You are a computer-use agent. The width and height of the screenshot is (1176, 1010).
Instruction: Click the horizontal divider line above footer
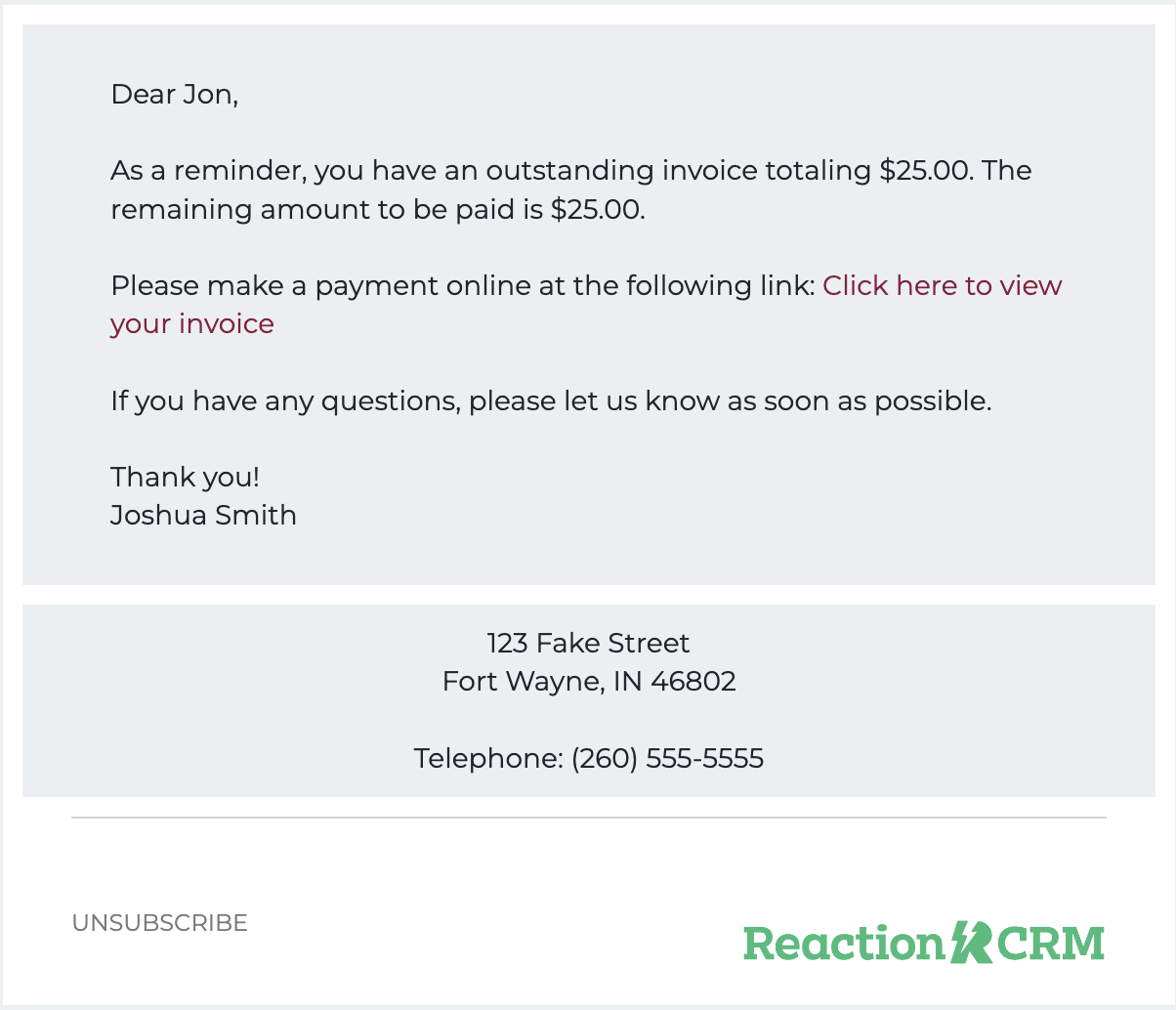pos(588,818)
